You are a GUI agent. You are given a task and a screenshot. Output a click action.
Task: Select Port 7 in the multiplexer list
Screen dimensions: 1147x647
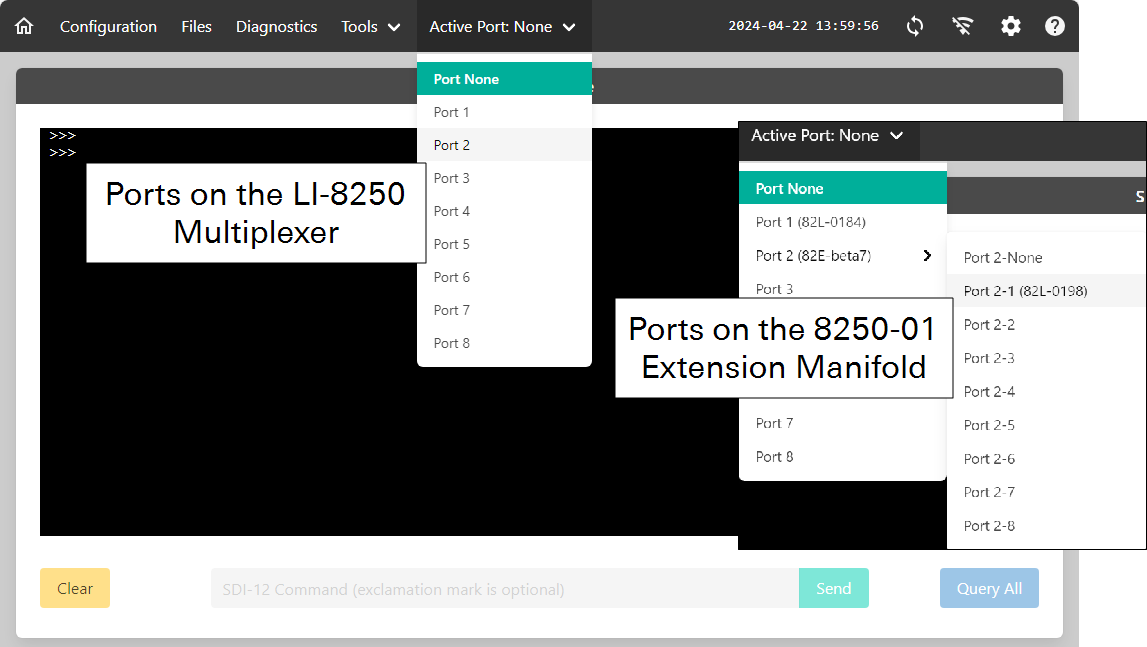tap(504, 310)
